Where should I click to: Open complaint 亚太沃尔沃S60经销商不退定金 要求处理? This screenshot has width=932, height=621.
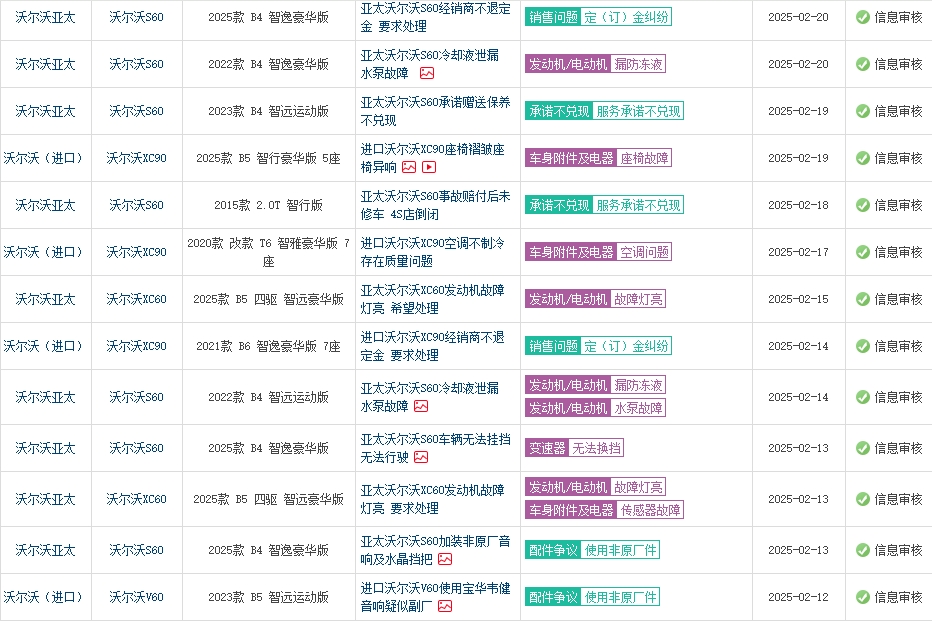point(435,17)
